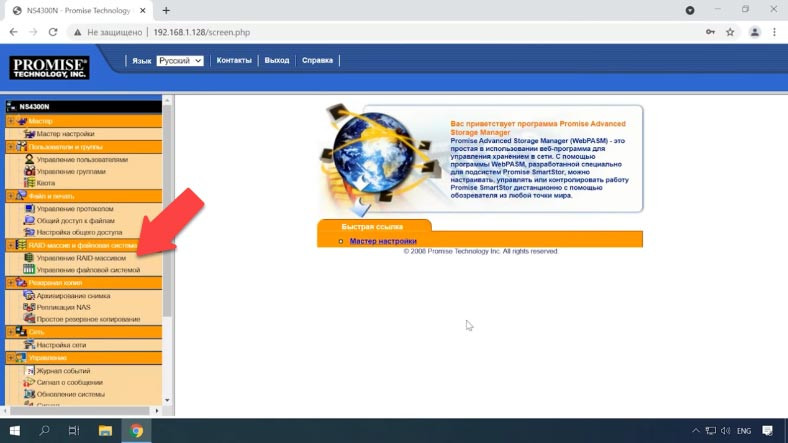788x443 pixels.
Task: Select the Обновление системы icon
Action: pyautogui.click(x=29, y=394)
